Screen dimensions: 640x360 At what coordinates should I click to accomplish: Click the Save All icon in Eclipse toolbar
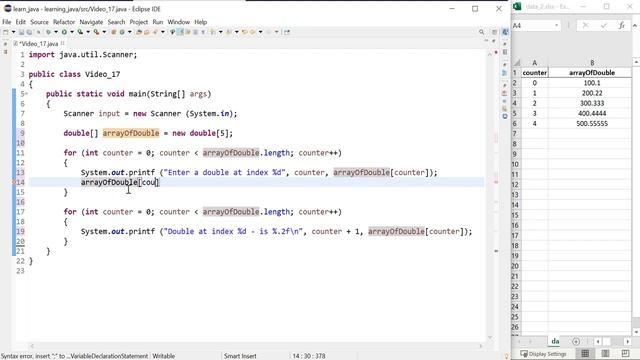click(x=29, y=32)
